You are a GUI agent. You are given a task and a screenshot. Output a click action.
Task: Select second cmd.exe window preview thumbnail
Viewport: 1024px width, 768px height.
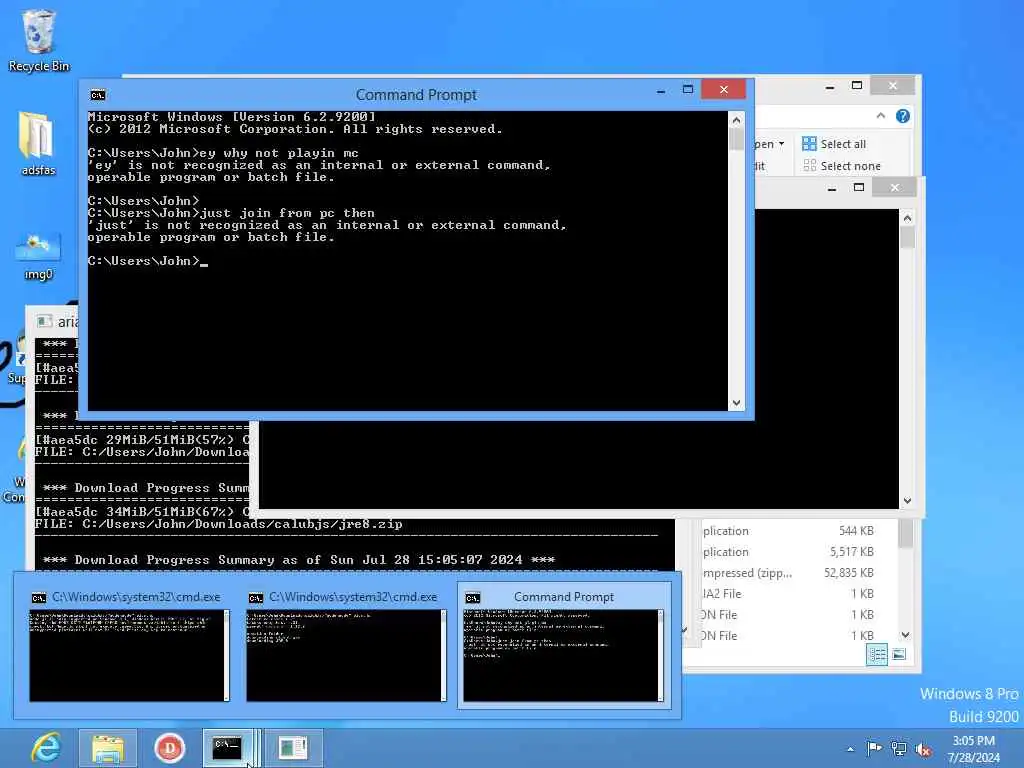(346, 655)
